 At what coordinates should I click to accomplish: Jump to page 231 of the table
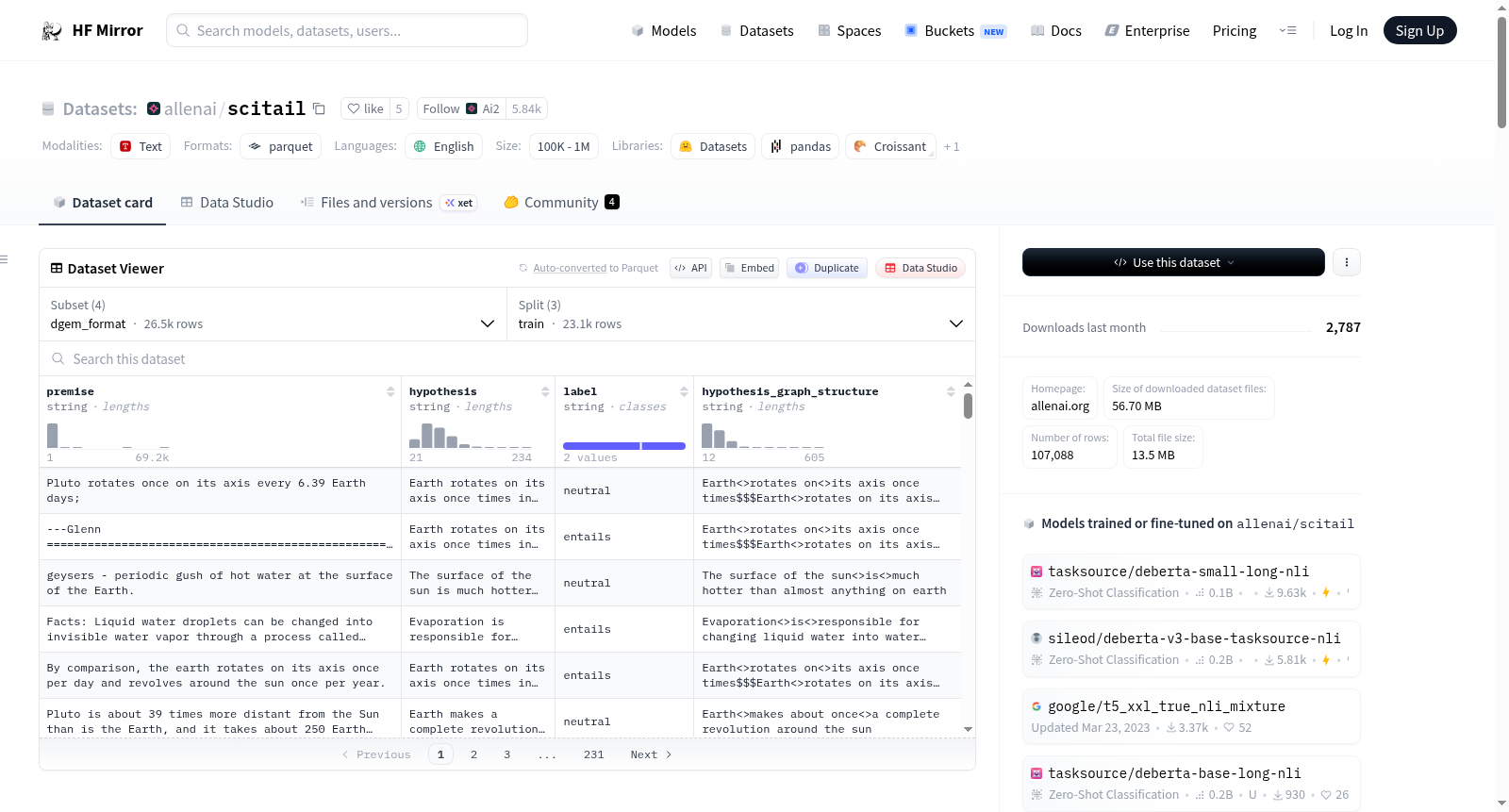point(593,754)
